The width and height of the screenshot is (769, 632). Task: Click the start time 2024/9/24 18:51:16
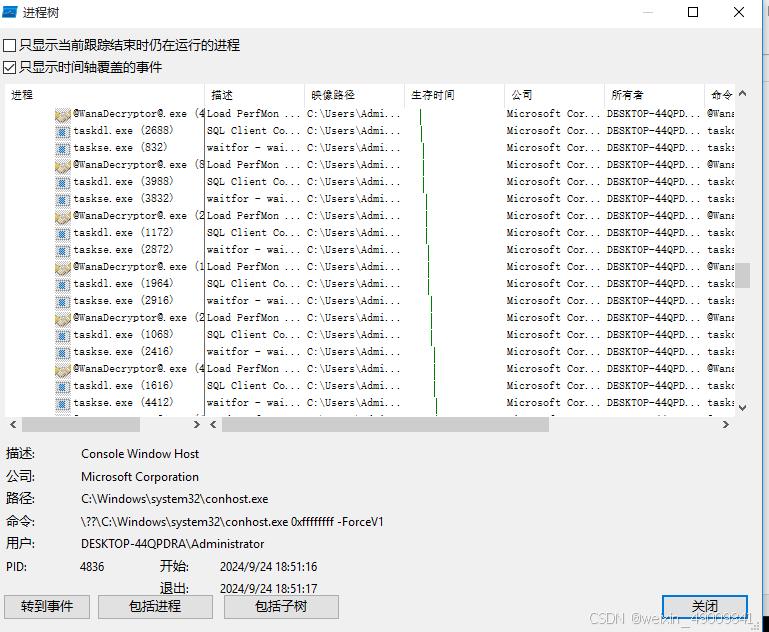268,567
